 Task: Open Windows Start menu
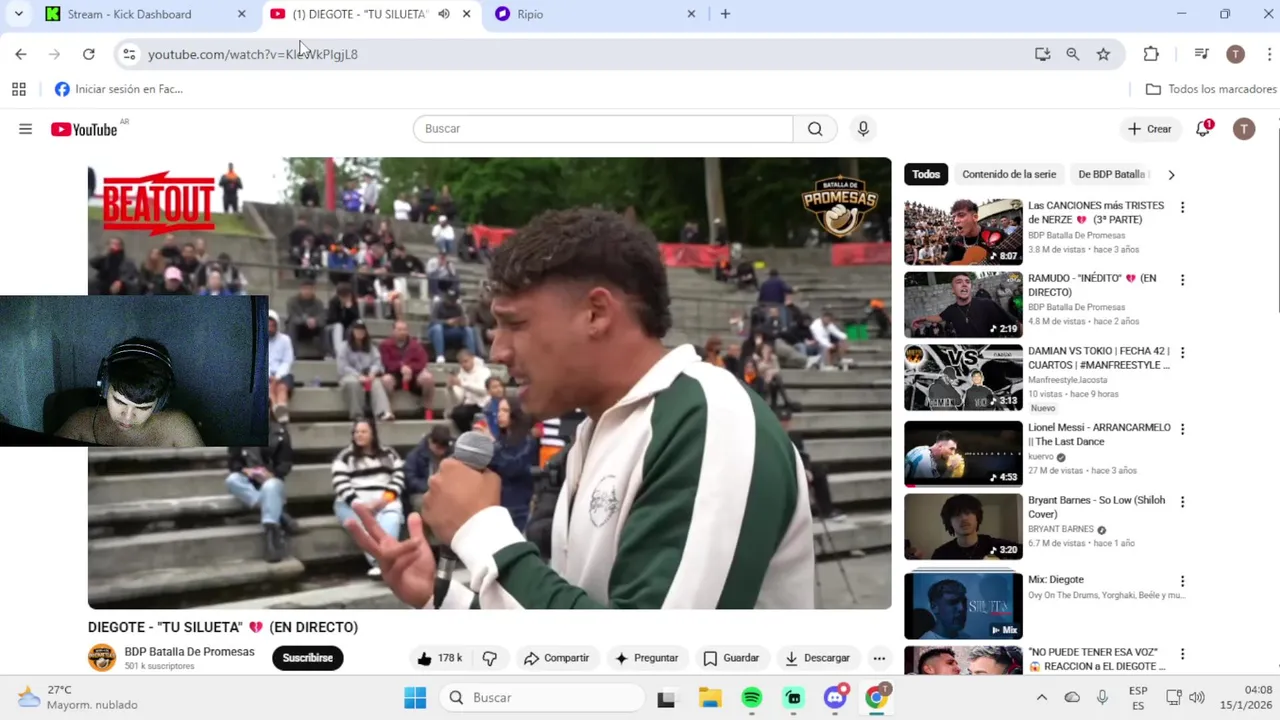[x=415, y=697]
